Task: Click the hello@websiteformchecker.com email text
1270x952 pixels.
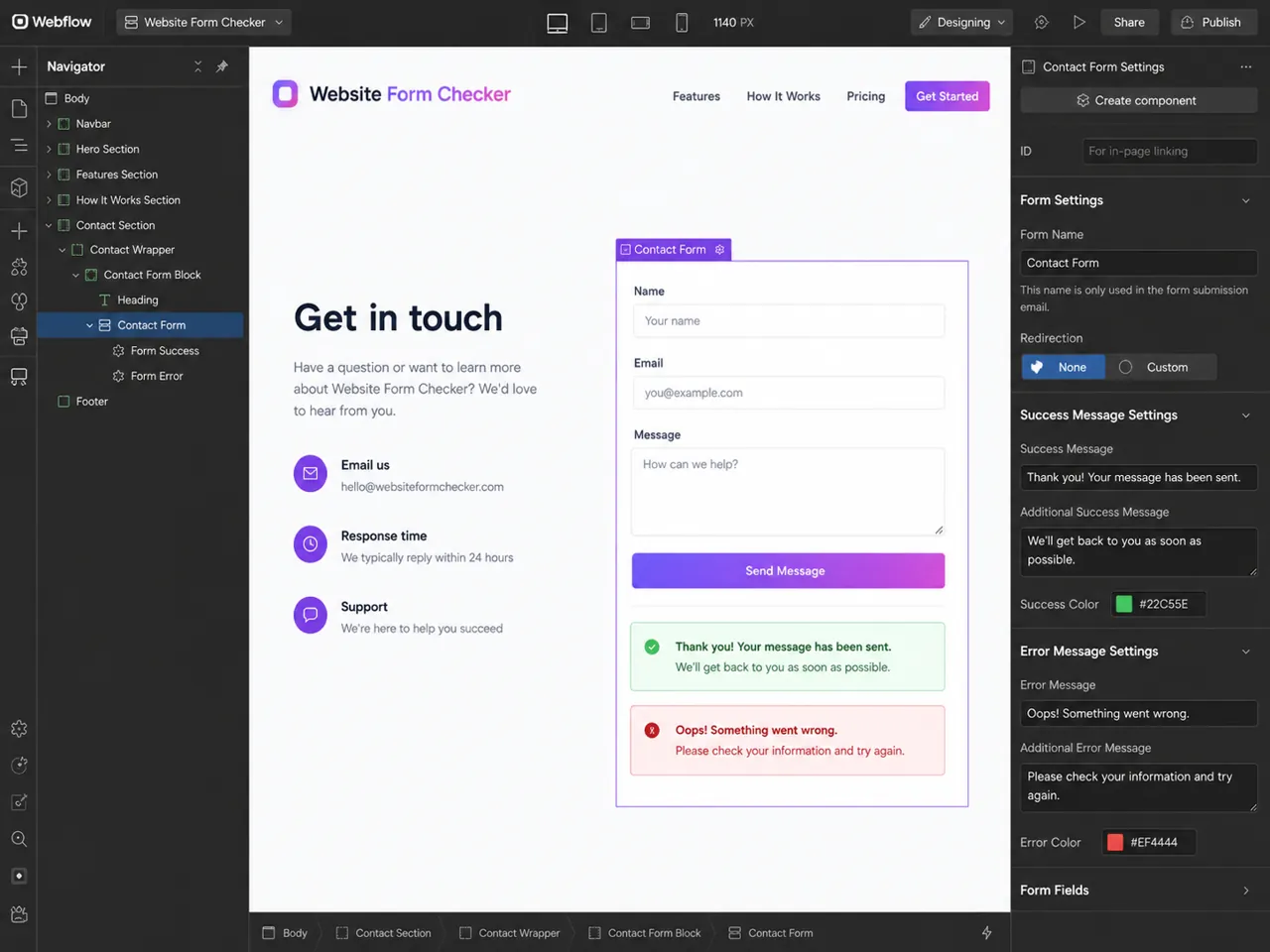Action: pos(423,487)
